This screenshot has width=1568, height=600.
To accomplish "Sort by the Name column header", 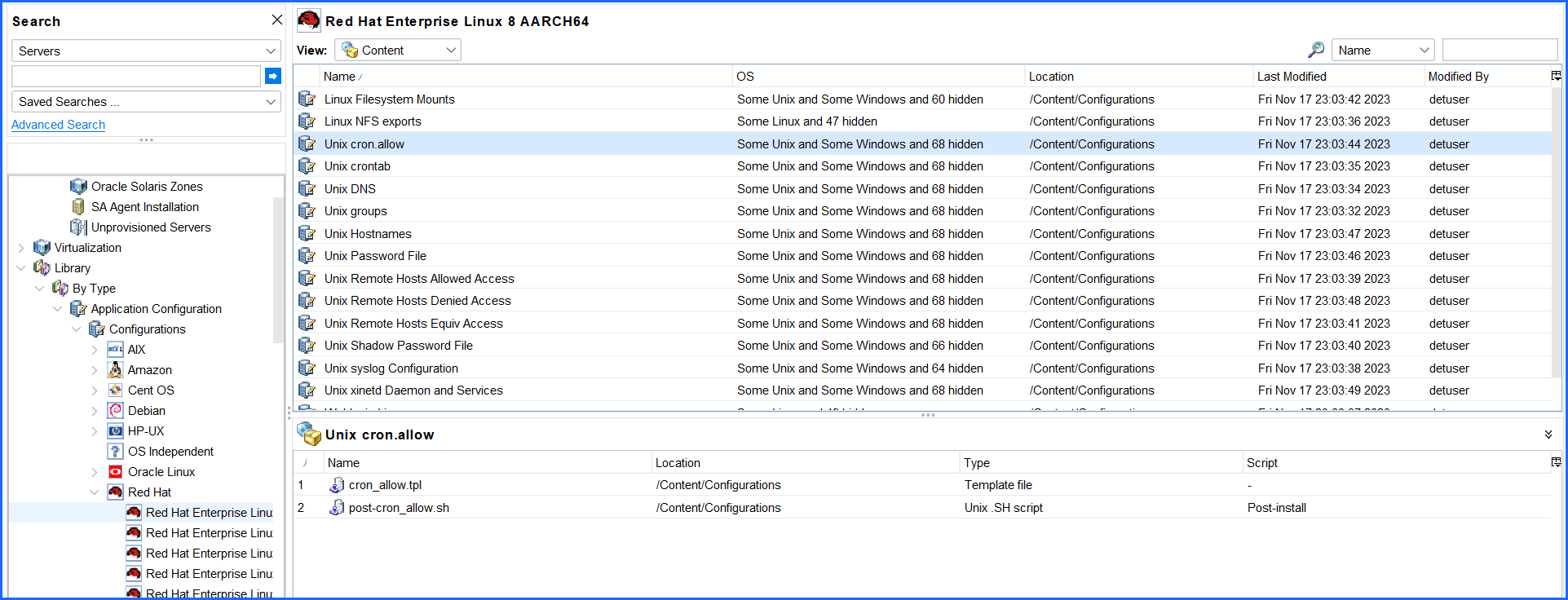I will click(525, 76).
